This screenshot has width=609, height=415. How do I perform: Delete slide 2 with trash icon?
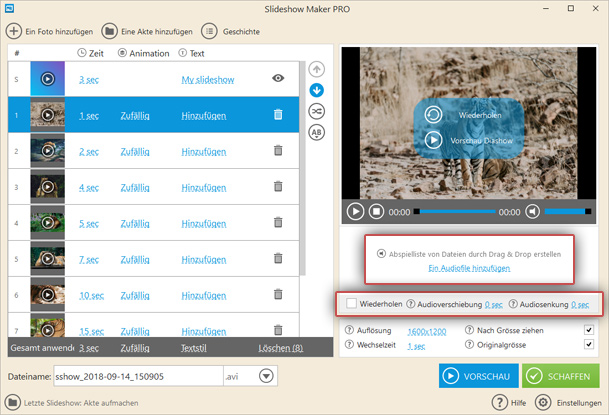[278, 150]
